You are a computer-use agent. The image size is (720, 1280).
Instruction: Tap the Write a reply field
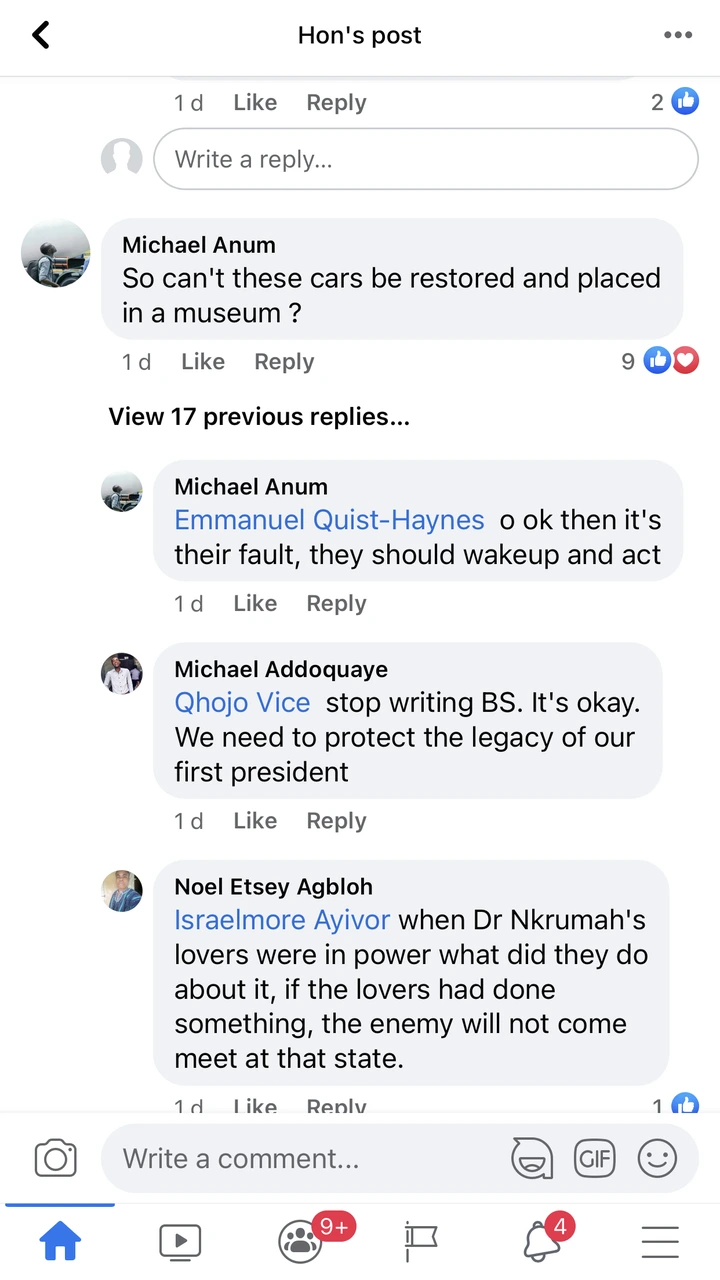coord(425,159)
